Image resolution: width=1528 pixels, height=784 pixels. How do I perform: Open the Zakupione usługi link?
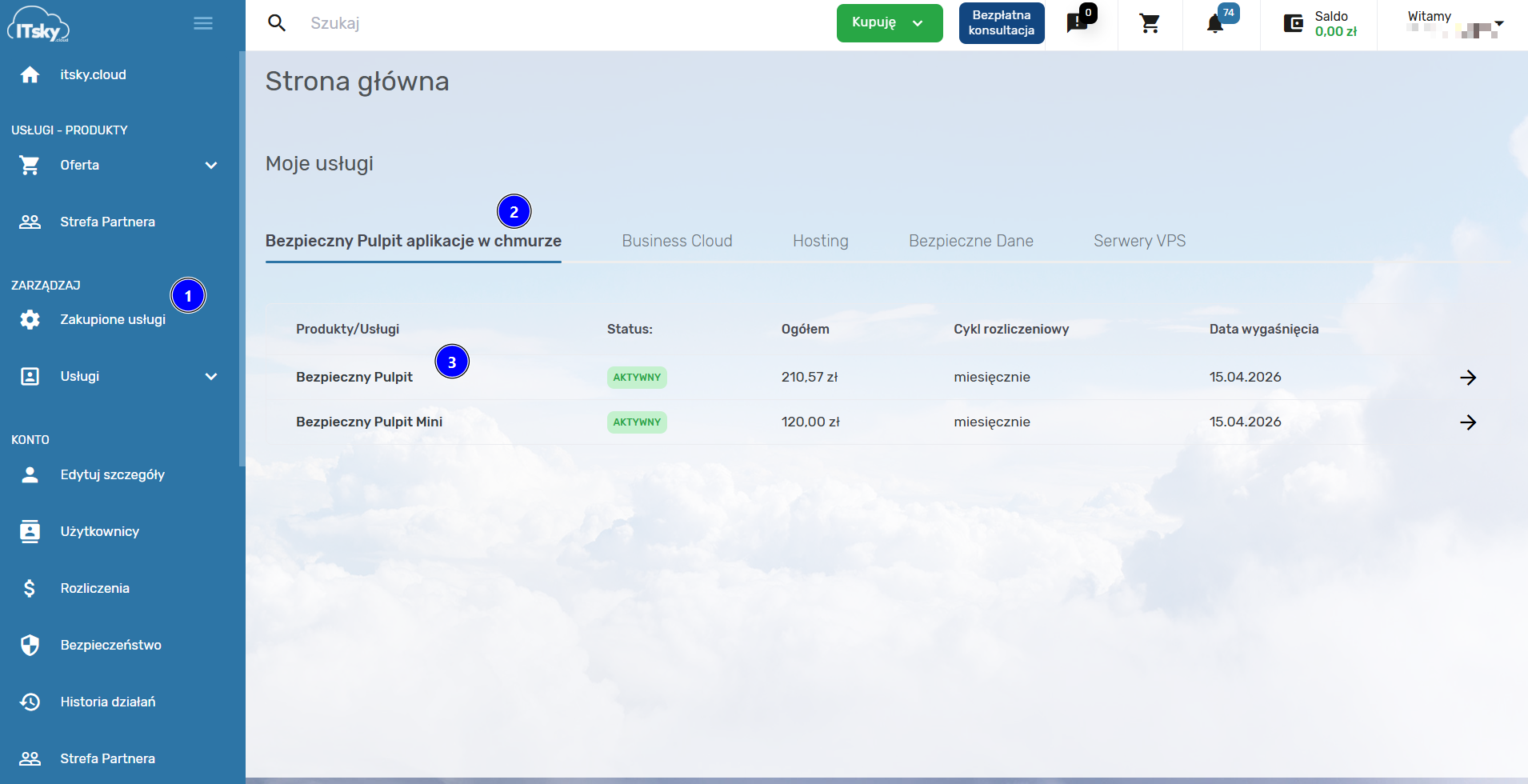(113, 319)
